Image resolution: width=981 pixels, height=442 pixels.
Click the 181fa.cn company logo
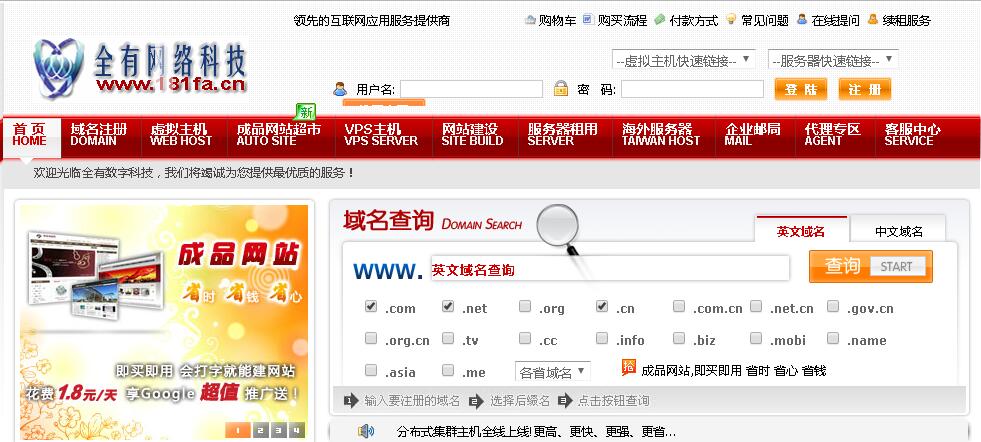pos(140,68)
